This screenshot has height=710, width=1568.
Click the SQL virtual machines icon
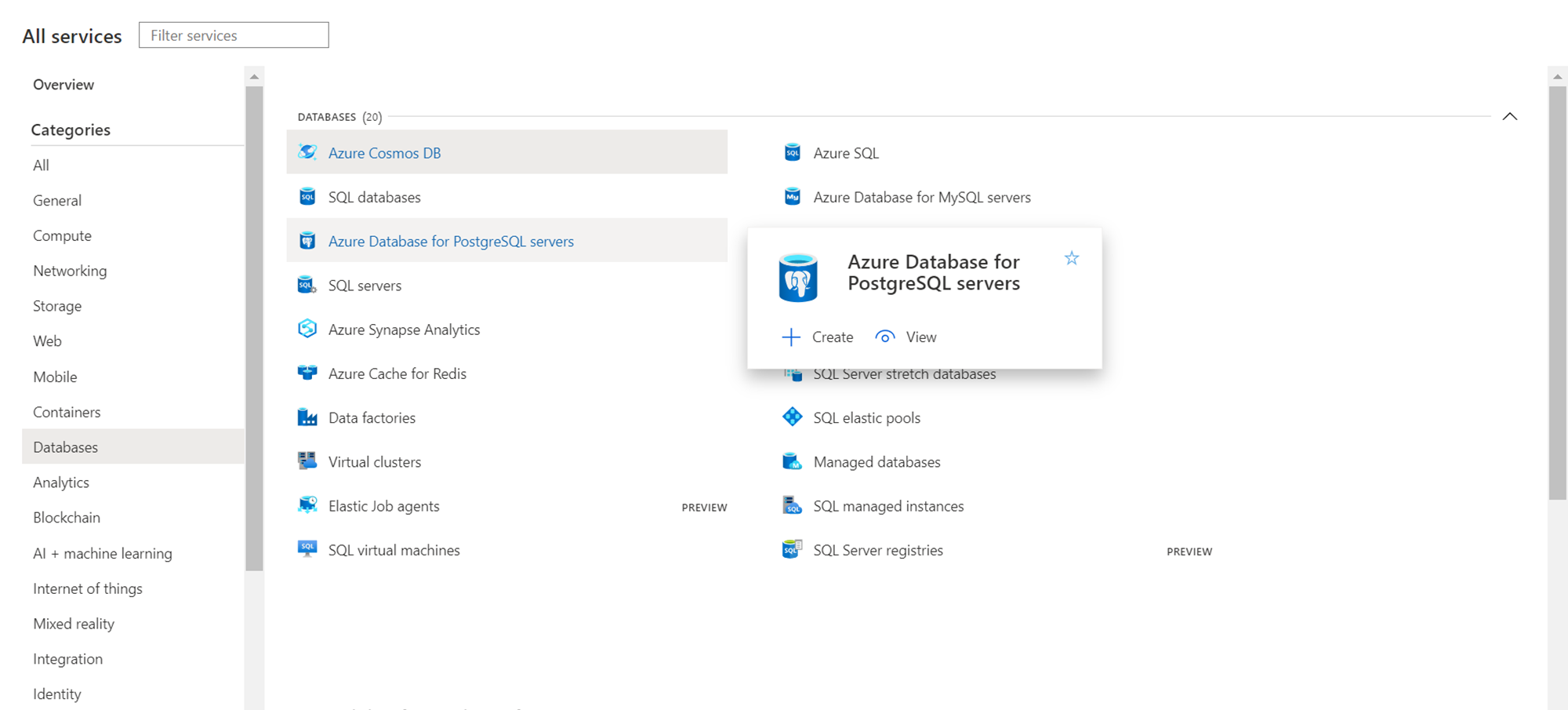click(307, 549)
